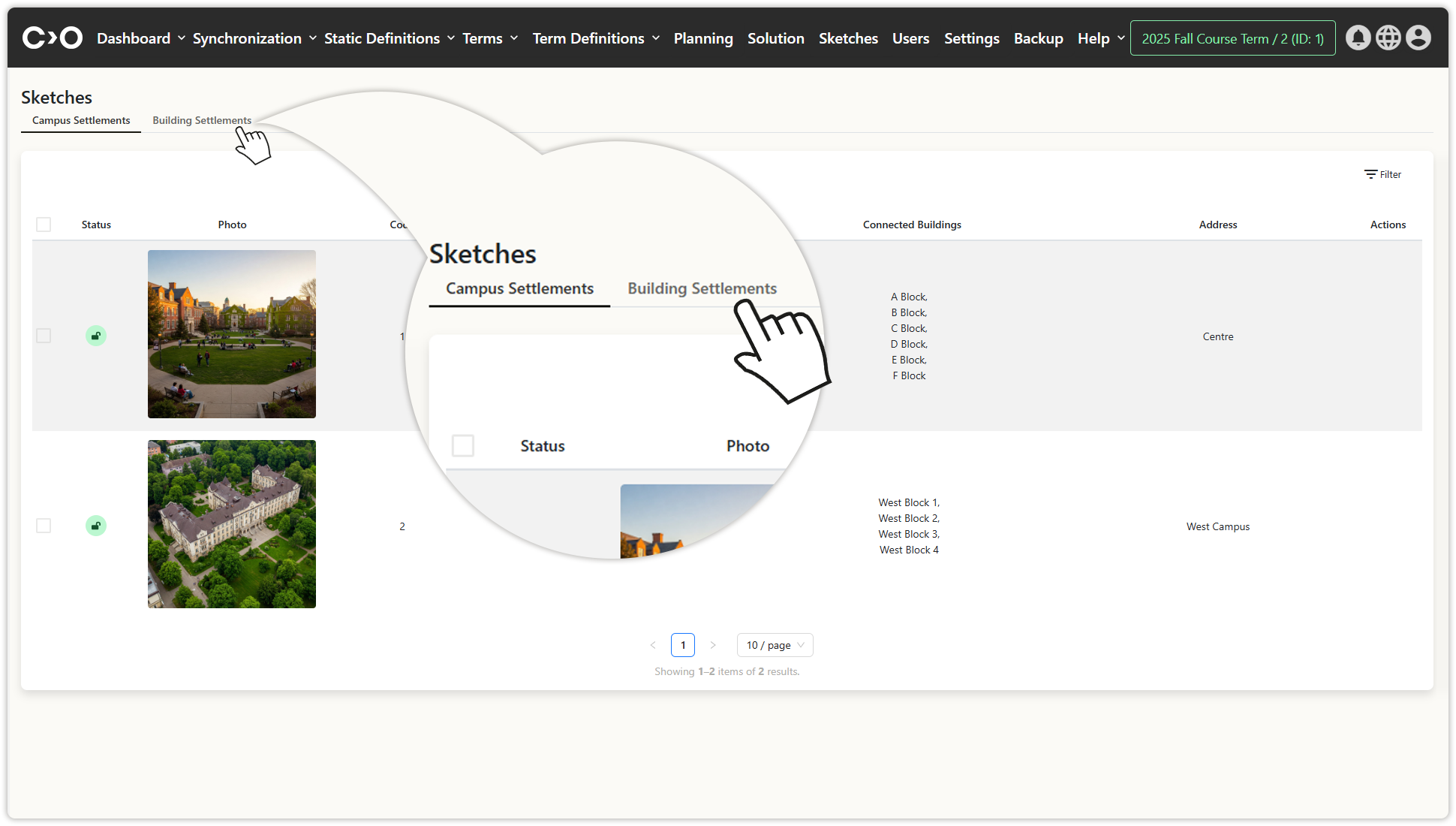Check the Centre campus row checkbox
The image size is (1456, 826).
44,336
